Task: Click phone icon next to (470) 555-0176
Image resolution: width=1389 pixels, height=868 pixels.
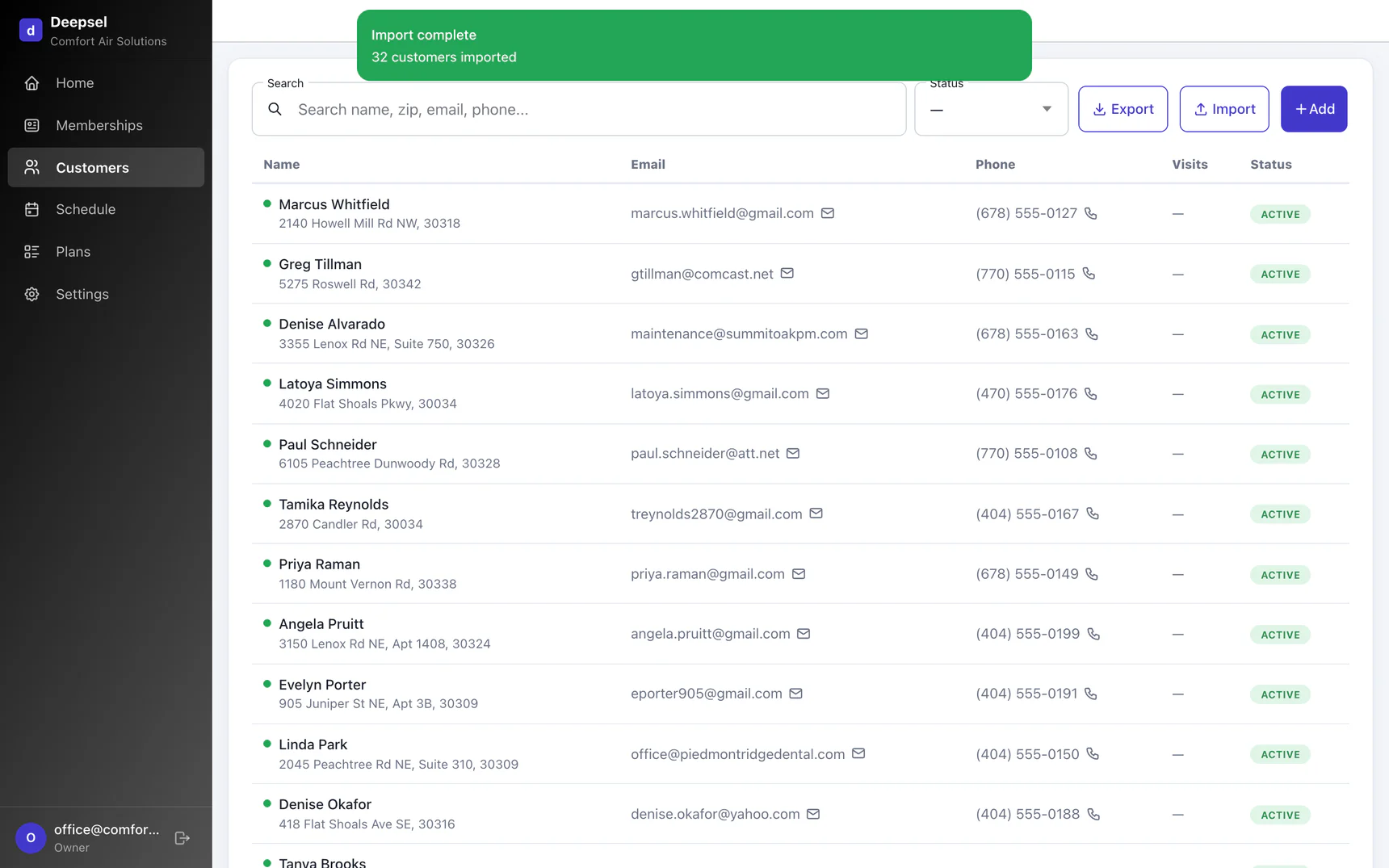Action: pyautogui.click(x=1090, y=394)
